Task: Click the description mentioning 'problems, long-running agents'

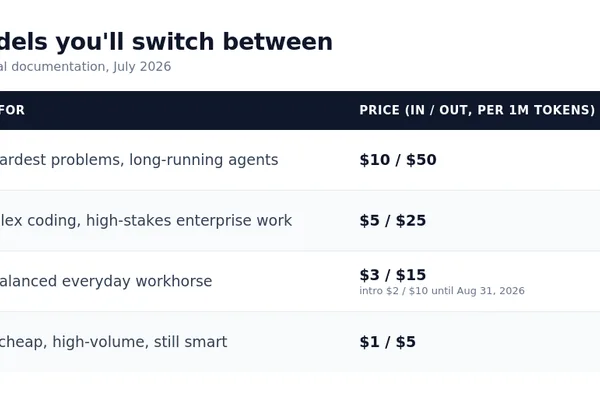Action: 139,160
